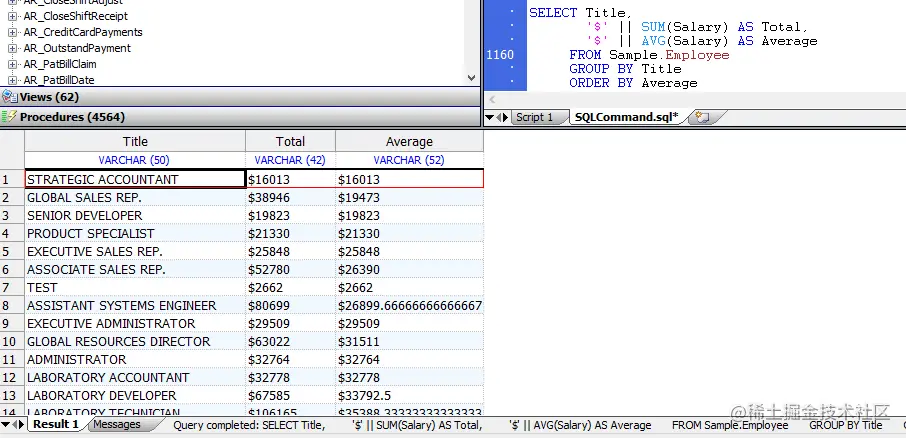
Task: Select the Result 1 tab
Action: 55,425
